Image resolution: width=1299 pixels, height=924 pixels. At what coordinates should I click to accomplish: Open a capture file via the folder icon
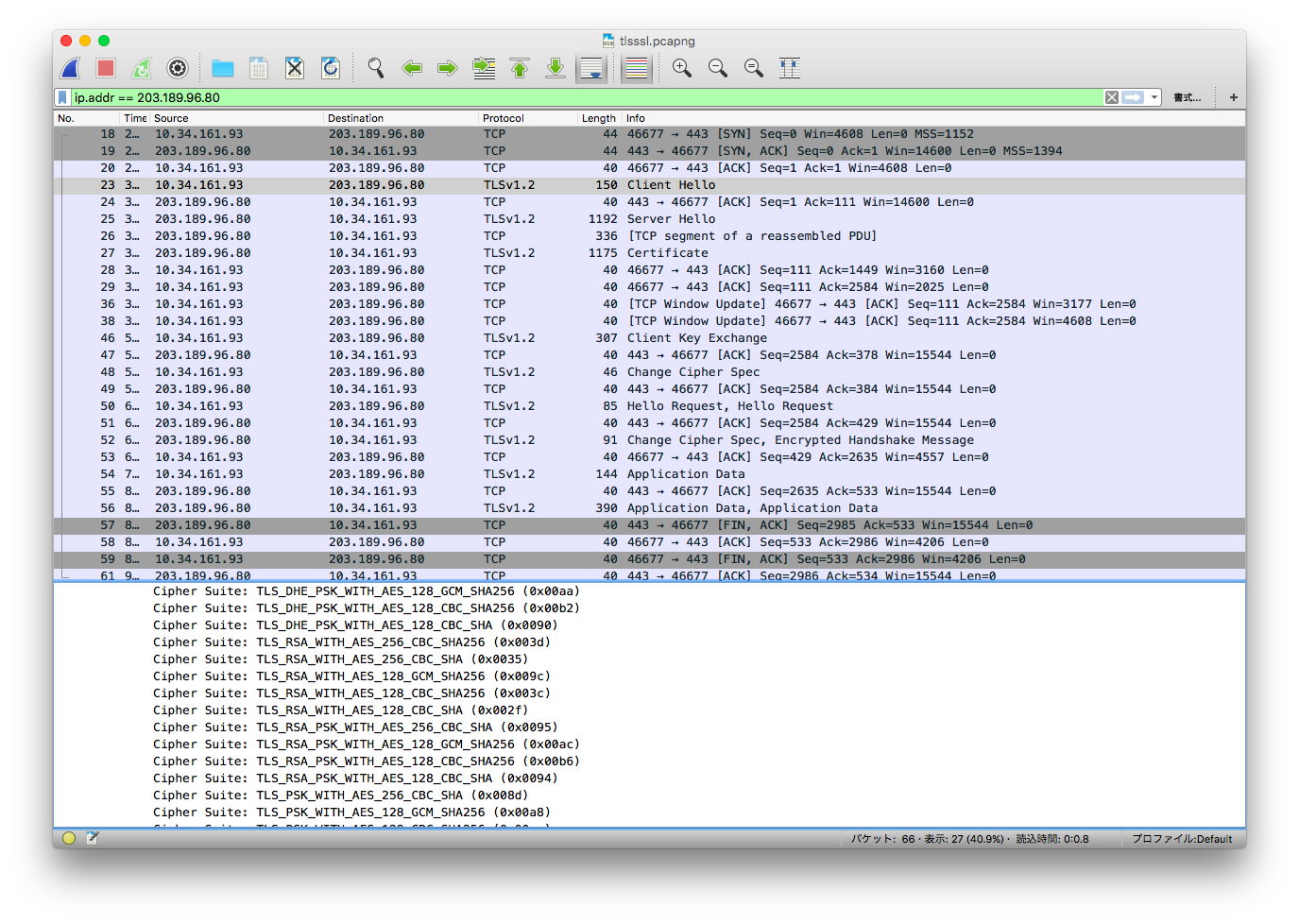[223, 68]
